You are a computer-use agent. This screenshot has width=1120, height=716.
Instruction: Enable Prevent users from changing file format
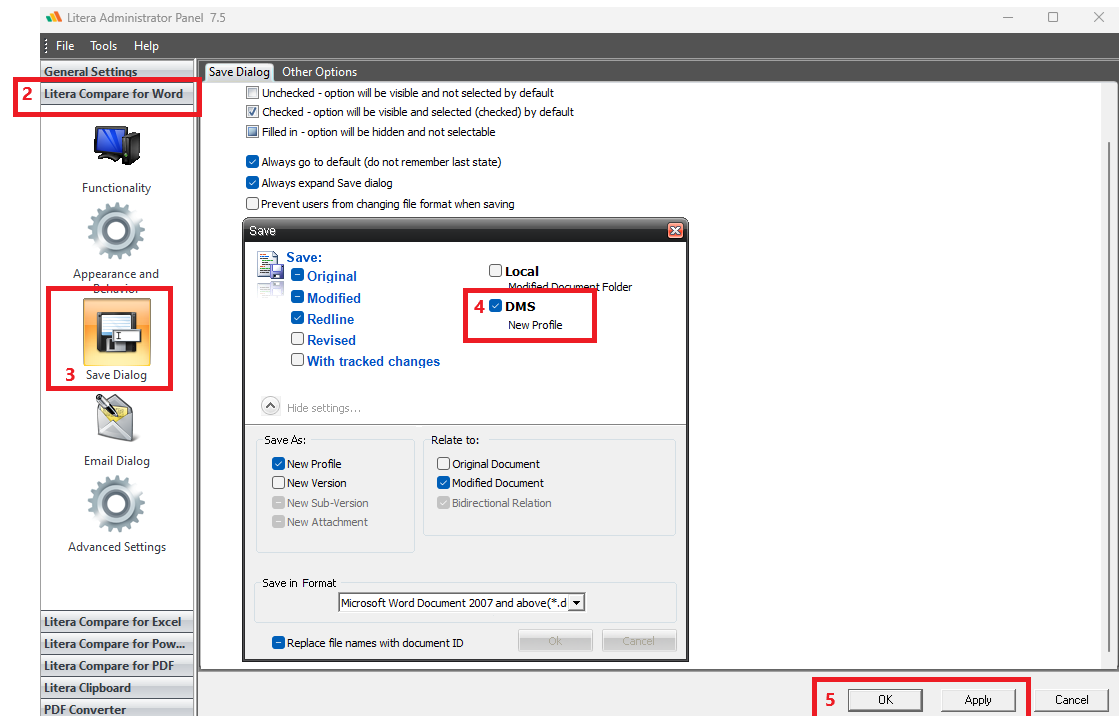tap(252, 204)
